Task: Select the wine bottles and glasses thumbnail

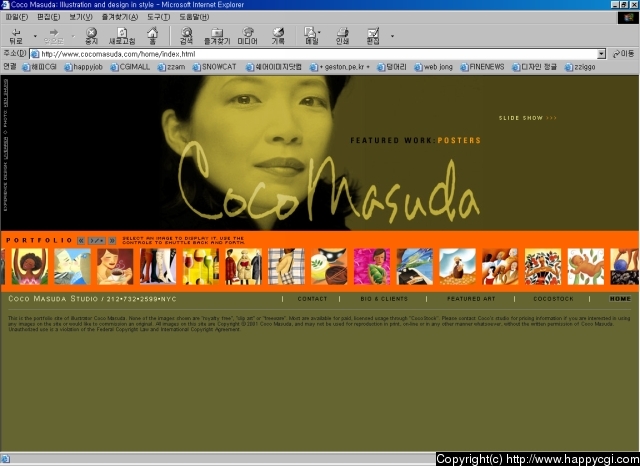Action: 201,266
